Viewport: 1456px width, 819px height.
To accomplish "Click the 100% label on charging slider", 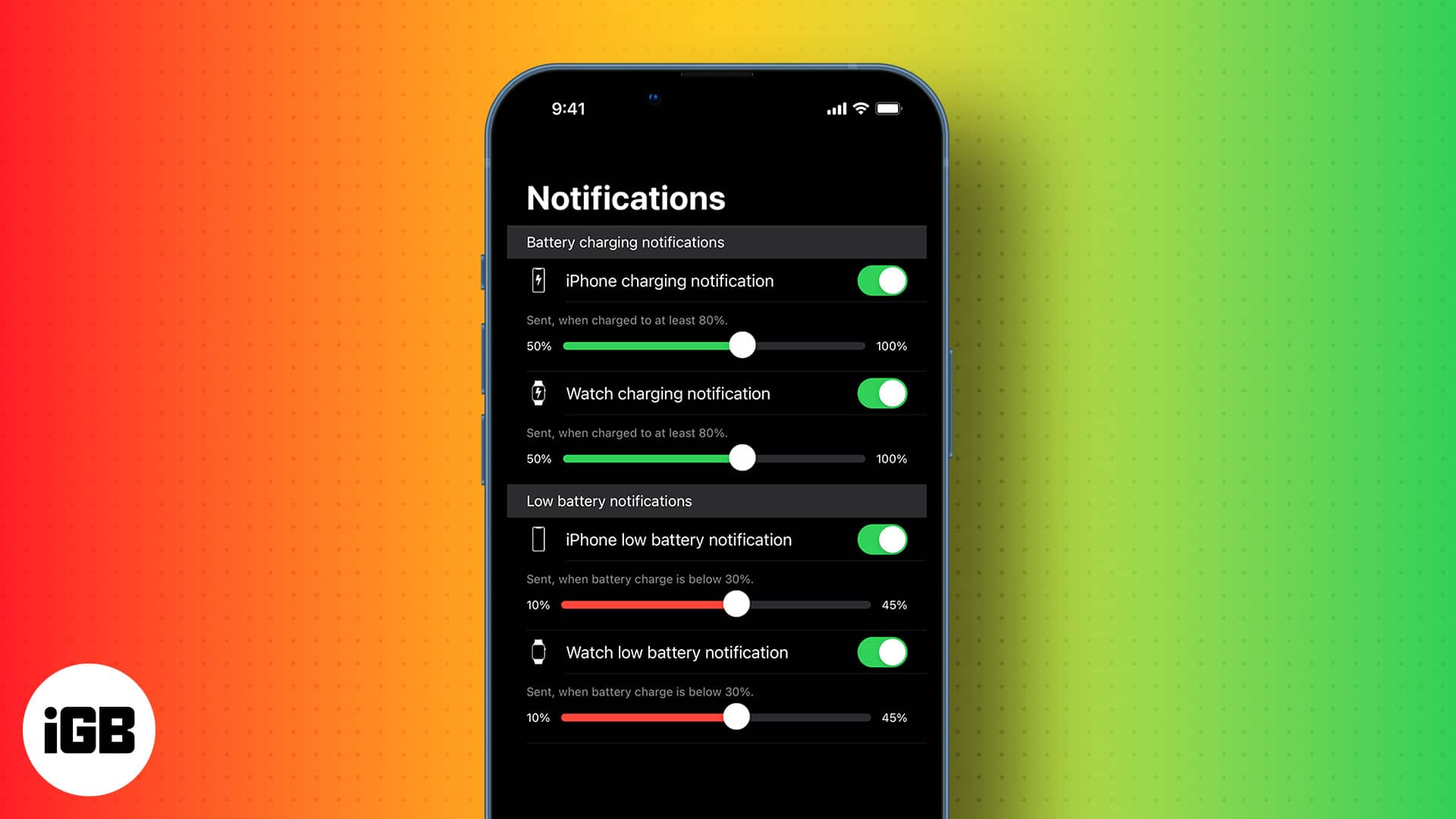I will point(891,345).
